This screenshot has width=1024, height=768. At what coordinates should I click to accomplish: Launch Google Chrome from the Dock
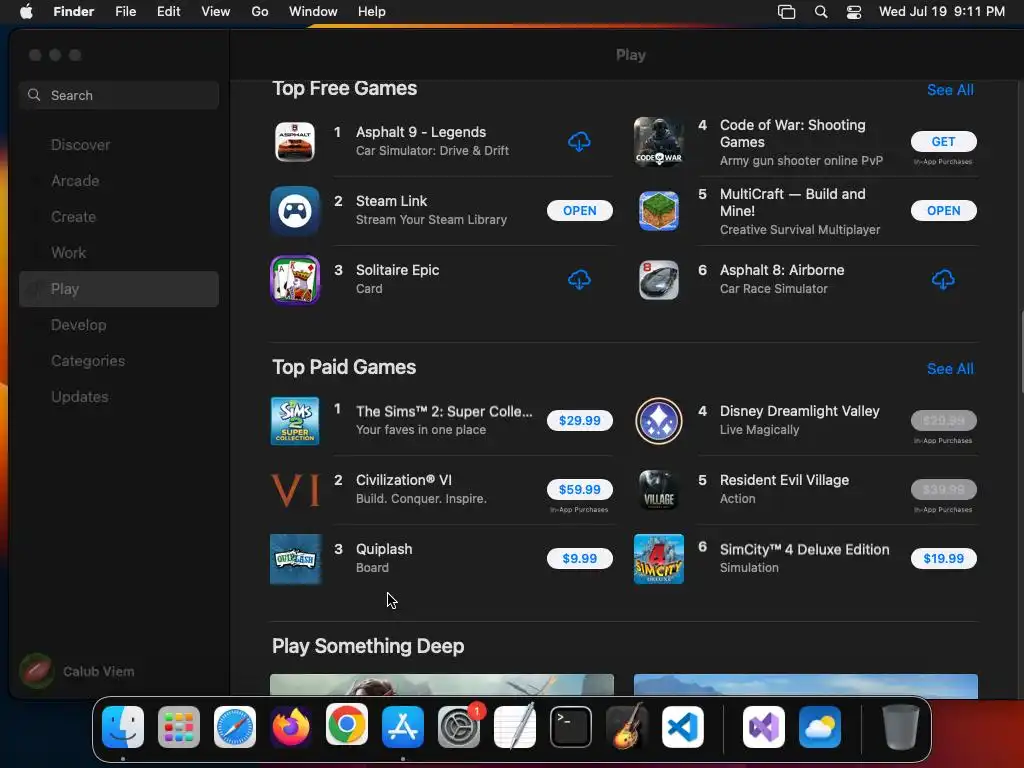coord(347,725)
